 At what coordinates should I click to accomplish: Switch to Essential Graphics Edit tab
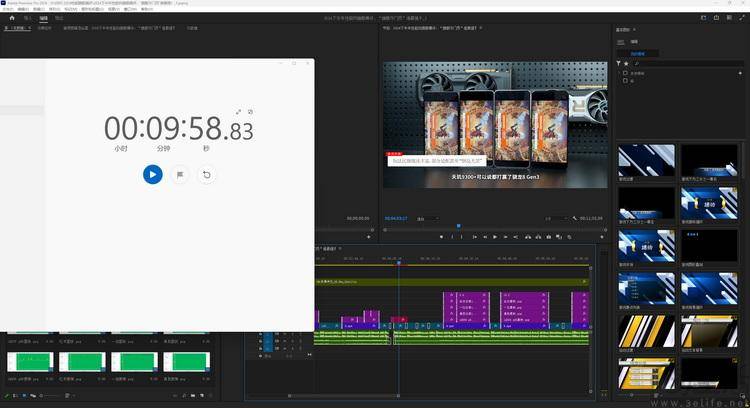pos(634,42)
